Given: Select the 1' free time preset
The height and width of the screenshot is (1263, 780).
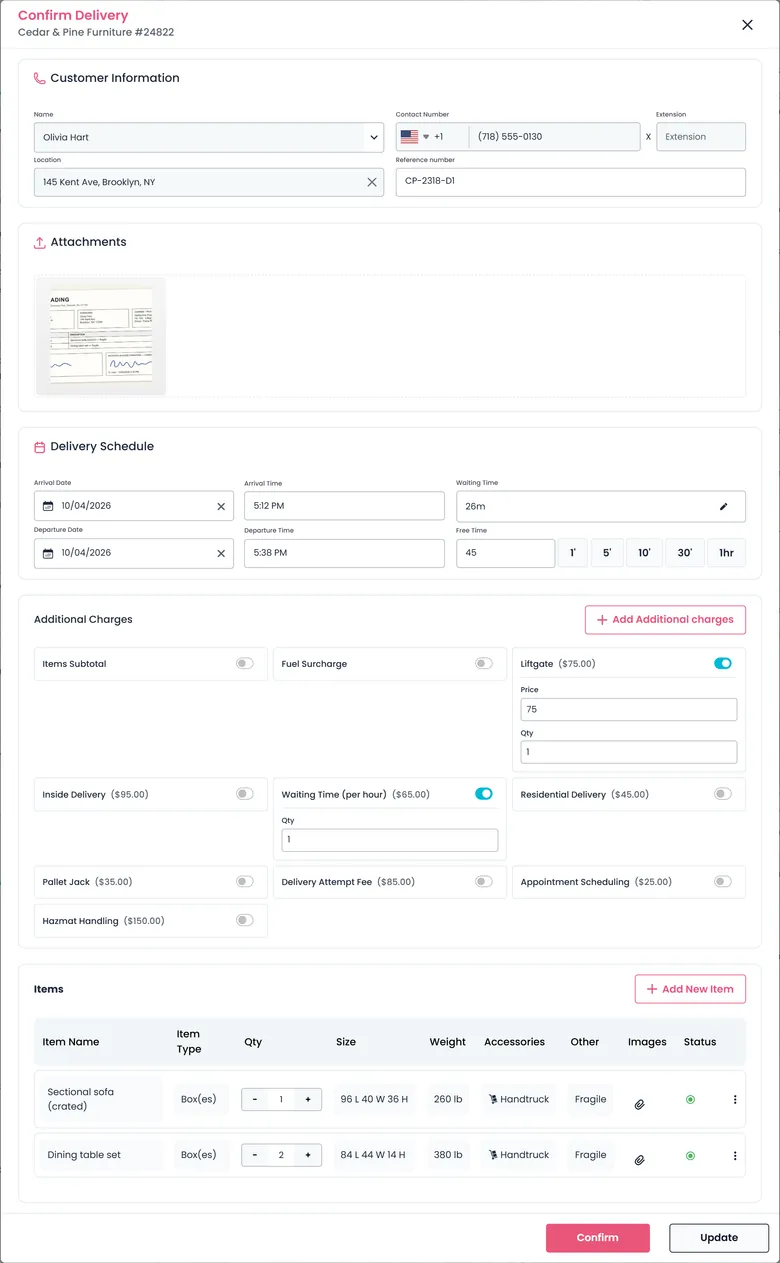Looking at the screenshot, I should [x=573, y=553].
